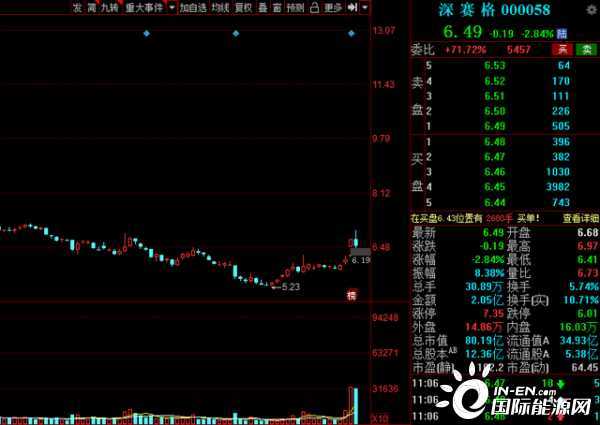Expand the 更多 more options
This screenshot has width=600, height=425.
click(333, 7)
